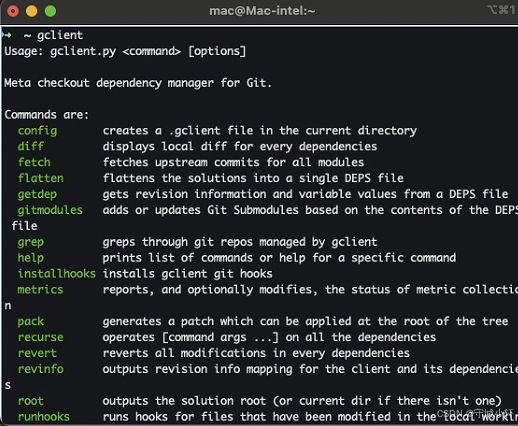
Task: Click the metrics command label
Action: click(40, 290)
